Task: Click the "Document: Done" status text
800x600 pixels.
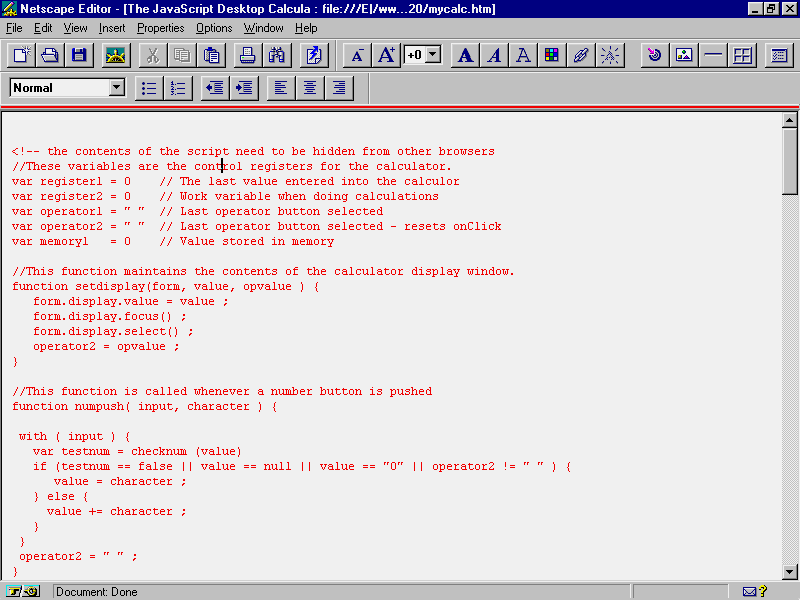Action: pyautogui.click(x=96, y=592)
